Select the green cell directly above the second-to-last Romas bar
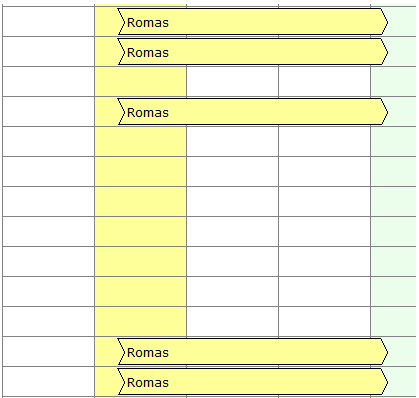Viewport: 419px width, 398px height. 393,322
